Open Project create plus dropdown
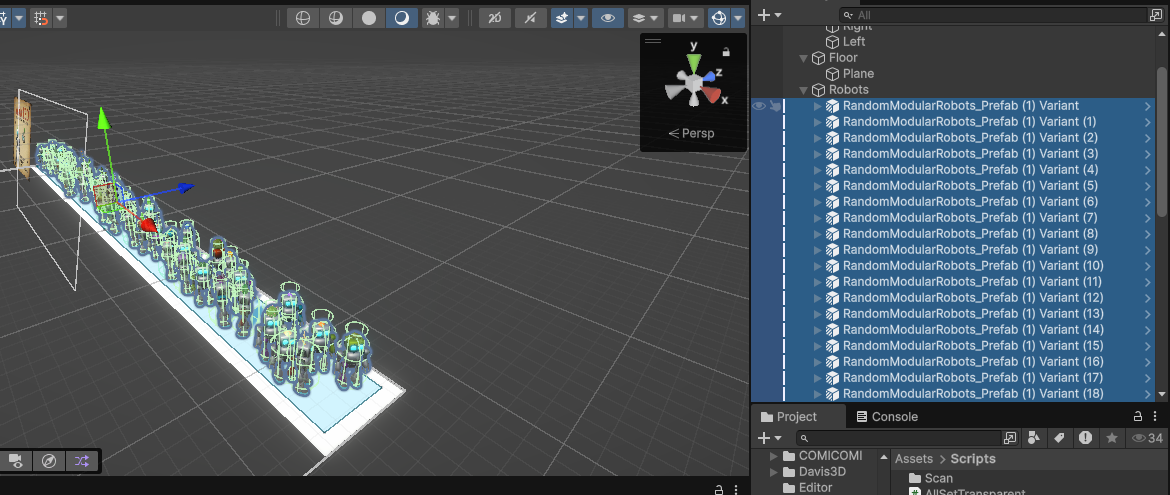 tap(769, 438)
